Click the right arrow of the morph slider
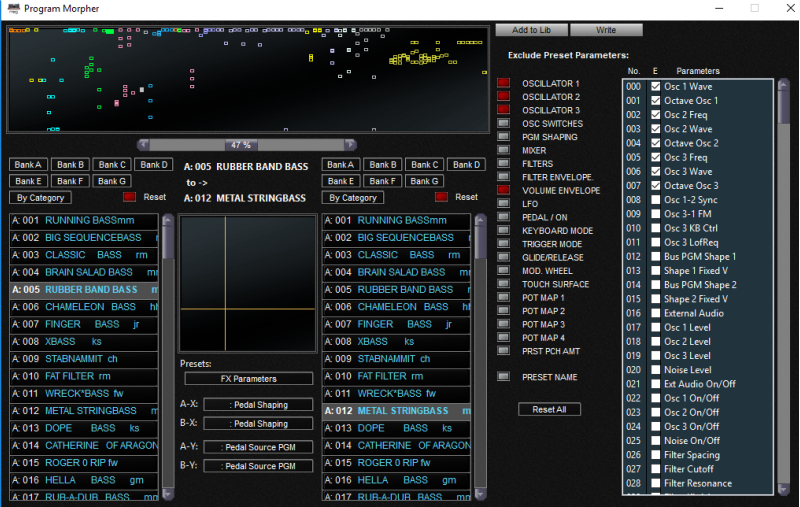 (350, 145)
